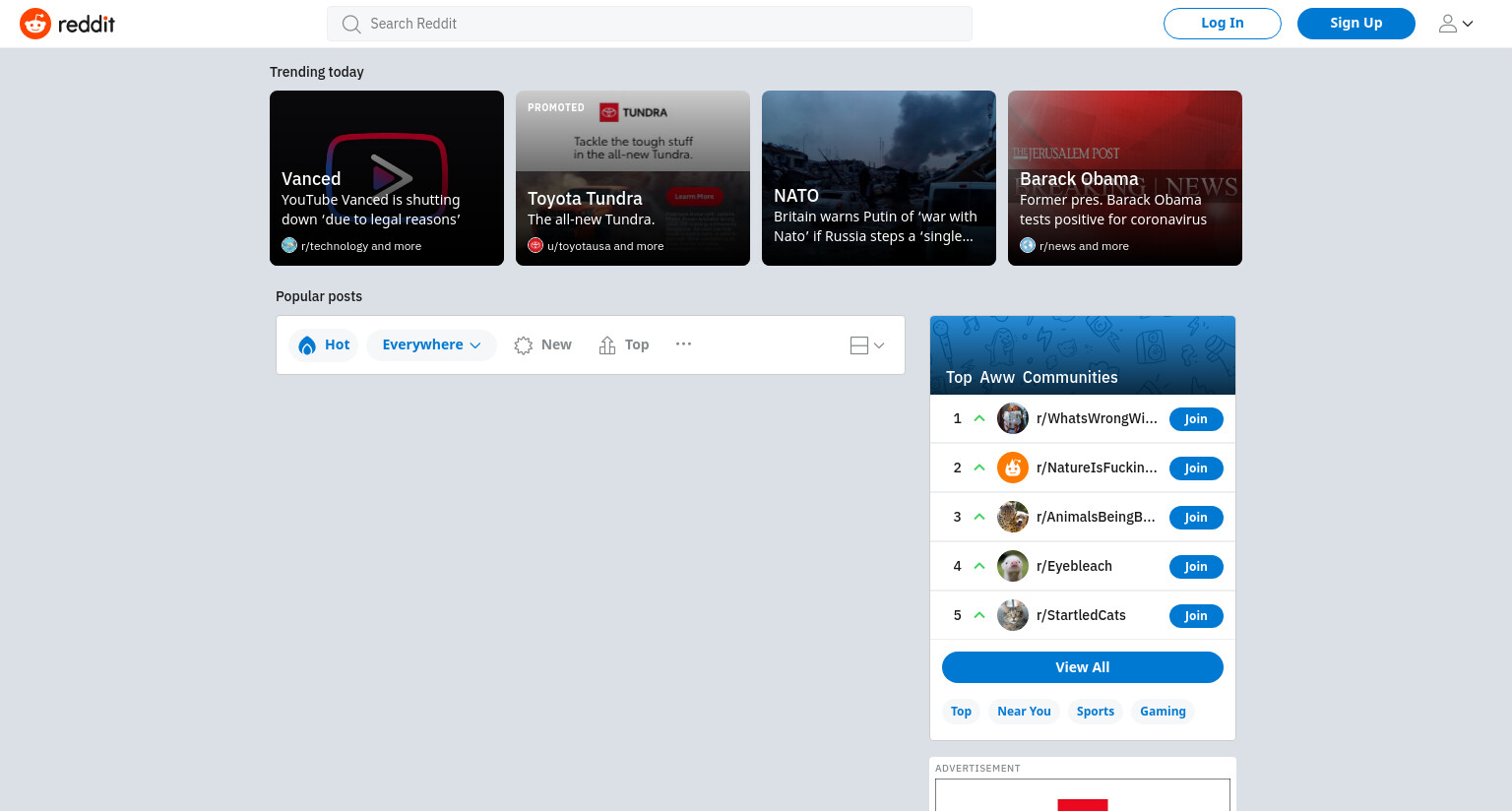Join r/AnimalsBeingB... community
The image size is (1512, 811).
pyautogui.click(x=1196, y=518)
